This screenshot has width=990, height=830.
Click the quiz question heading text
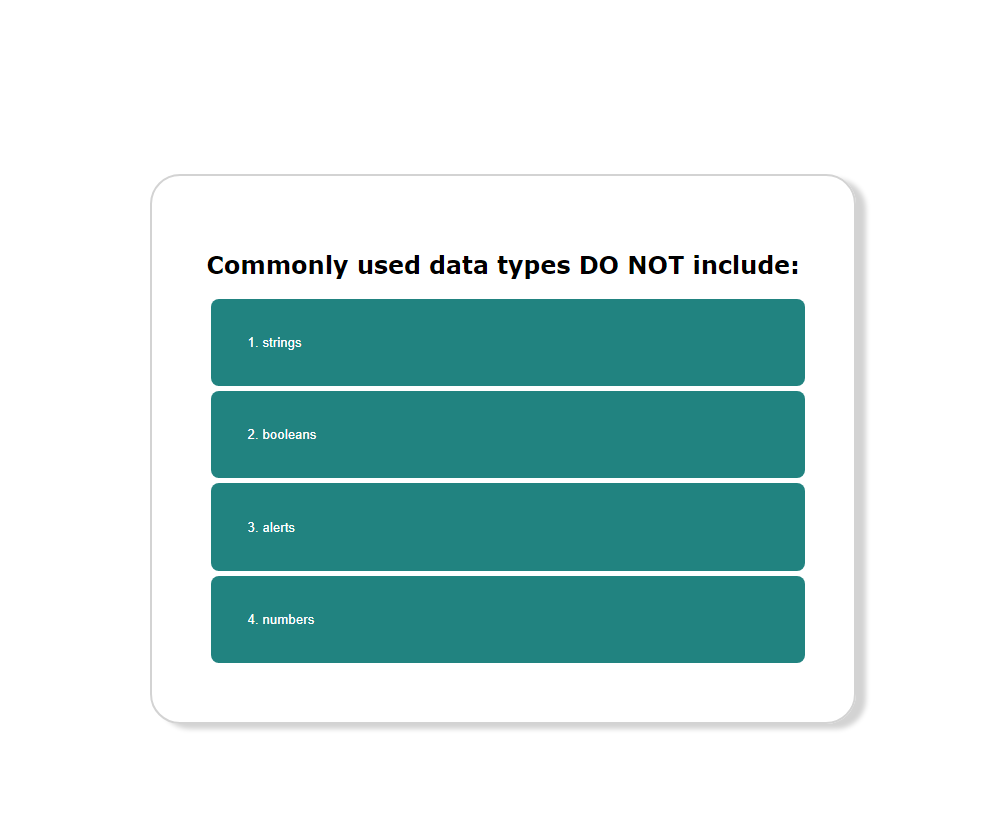coord(503,265)
